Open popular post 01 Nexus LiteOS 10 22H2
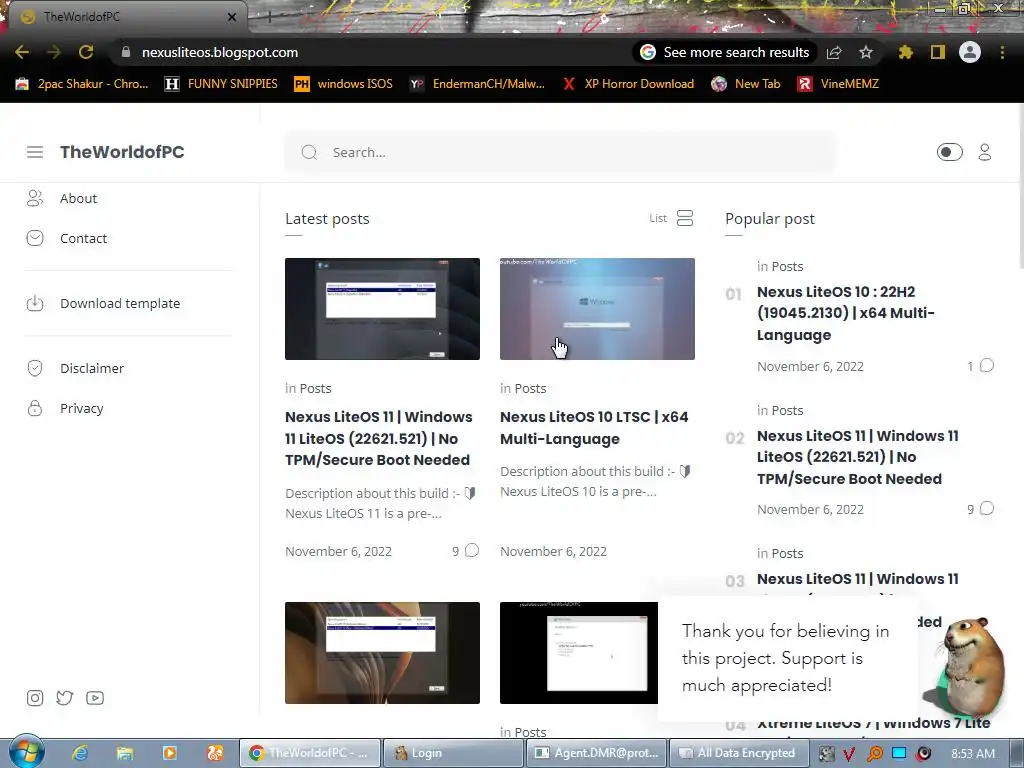This screenshot has height=768, width=1024. tap(846, 313)
